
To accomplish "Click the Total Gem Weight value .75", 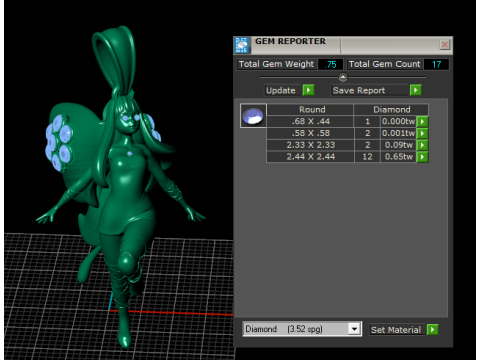I will coord(330,64).
